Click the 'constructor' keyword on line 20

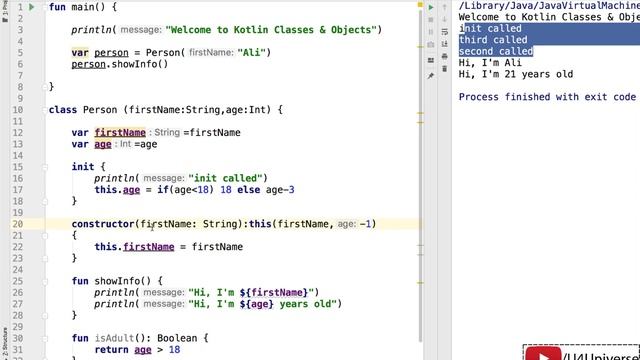[x=103, y=224]
